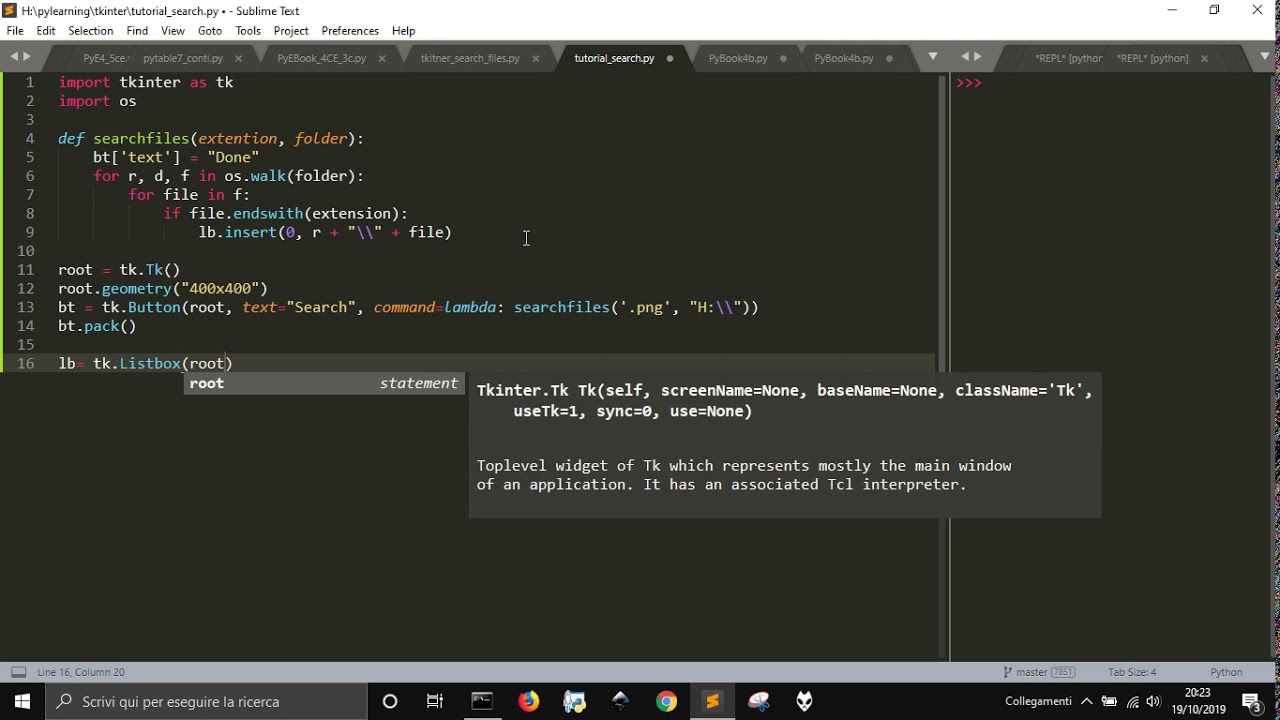The width and height of the screenshot is (1280, 720).
Task: Click the REPL prompt '>>>'
Action: [x=969, y=83]
